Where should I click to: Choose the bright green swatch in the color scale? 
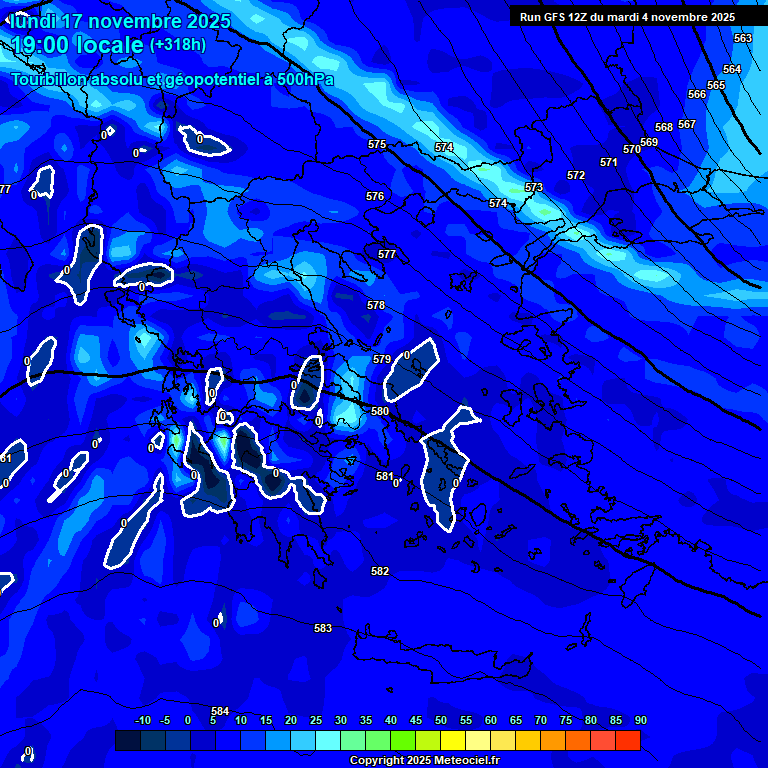(x=402, y=741)
